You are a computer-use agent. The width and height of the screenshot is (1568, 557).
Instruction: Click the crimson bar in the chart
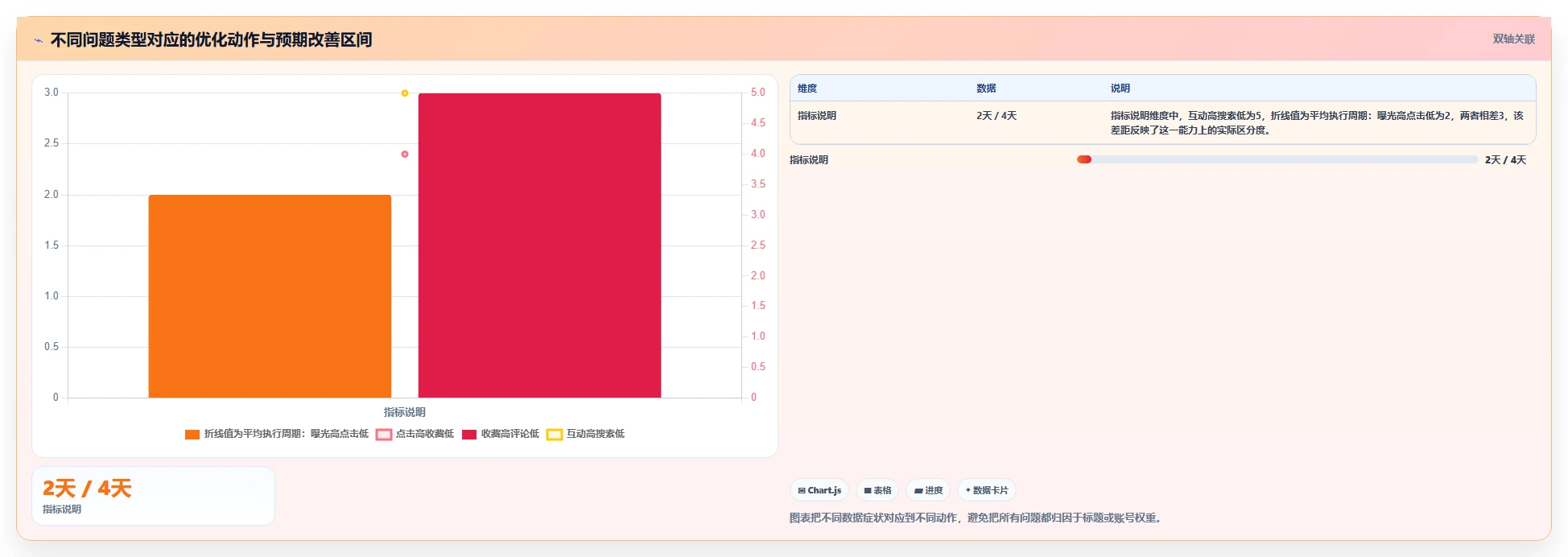(x=539, y=245)
